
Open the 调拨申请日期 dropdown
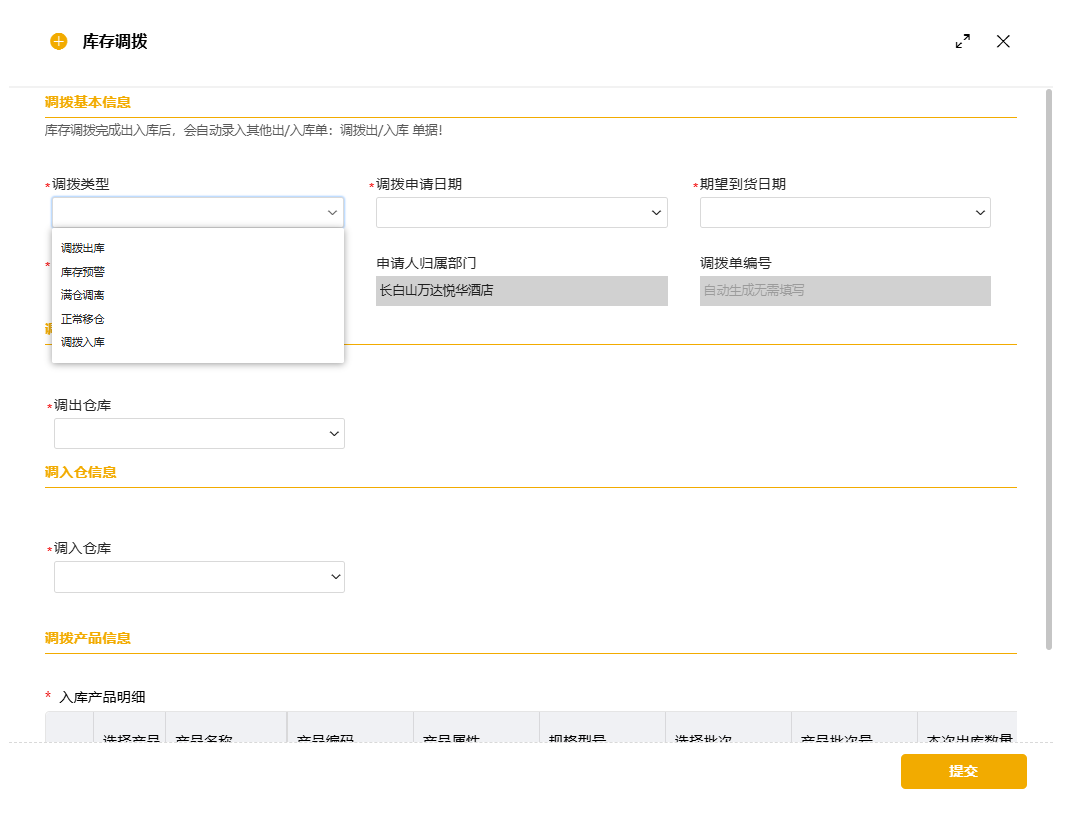(521, 212)
